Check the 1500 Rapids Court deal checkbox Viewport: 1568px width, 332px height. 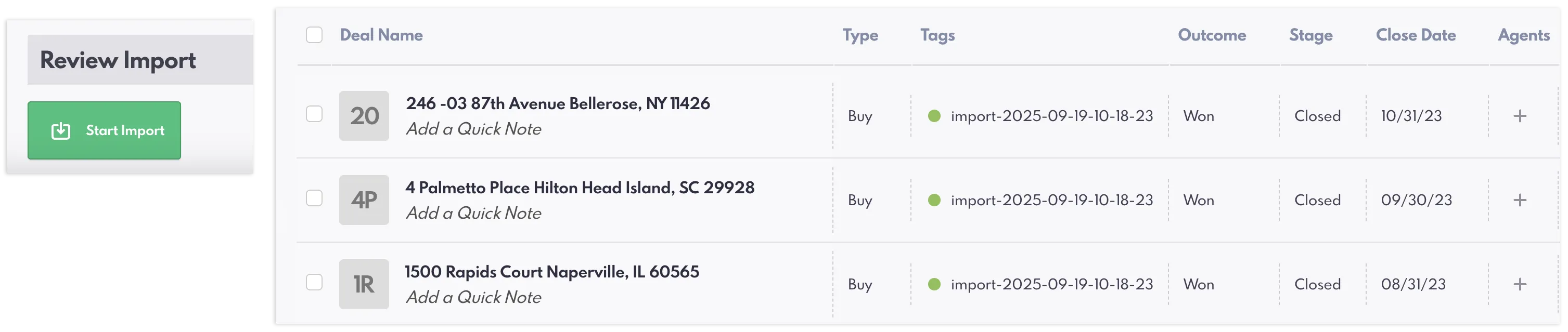314,282
